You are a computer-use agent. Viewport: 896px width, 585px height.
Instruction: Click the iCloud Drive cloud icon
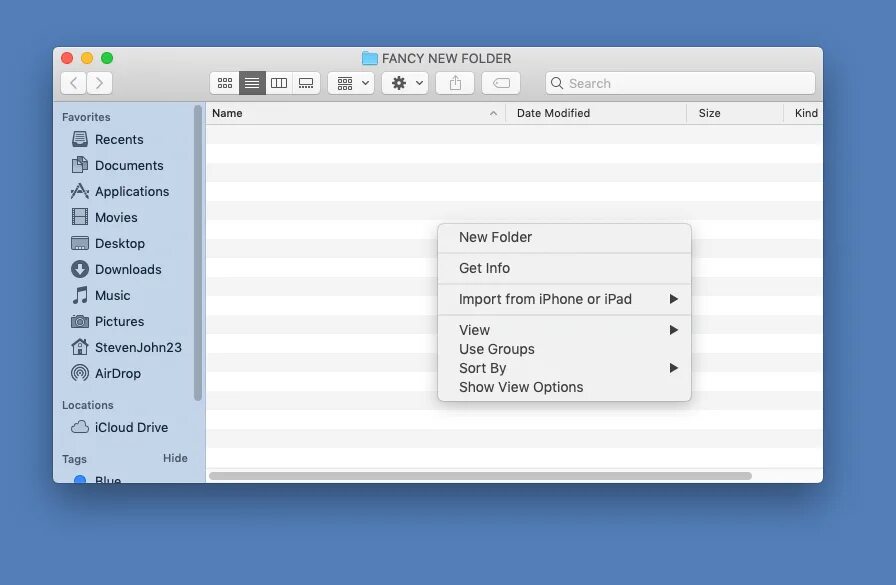[x=79, y=427]
